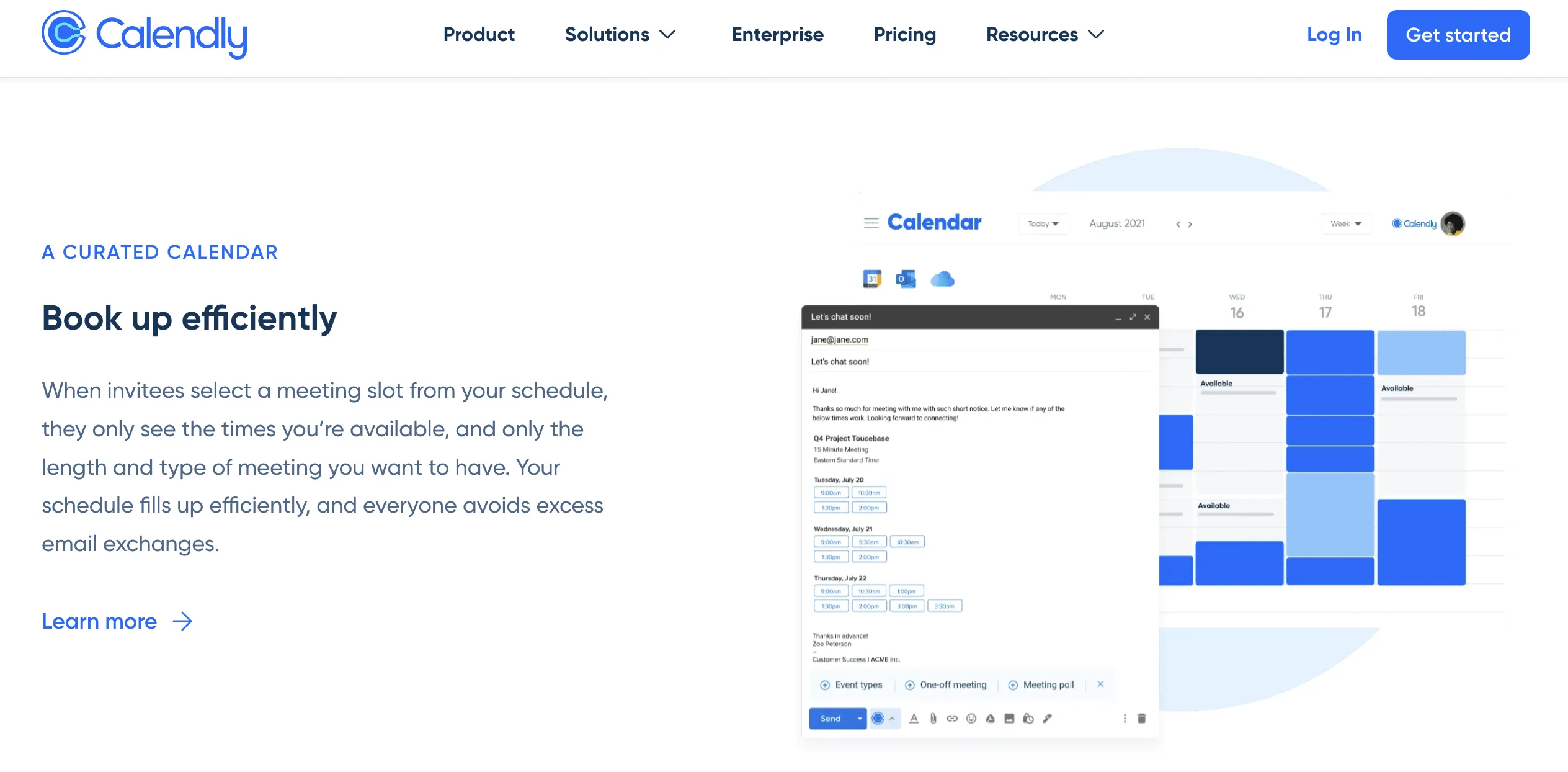The height and width of the screenshot is (772, 1568).
Task: Click the Outlook calendar icon
Action: tap(906, 279)
